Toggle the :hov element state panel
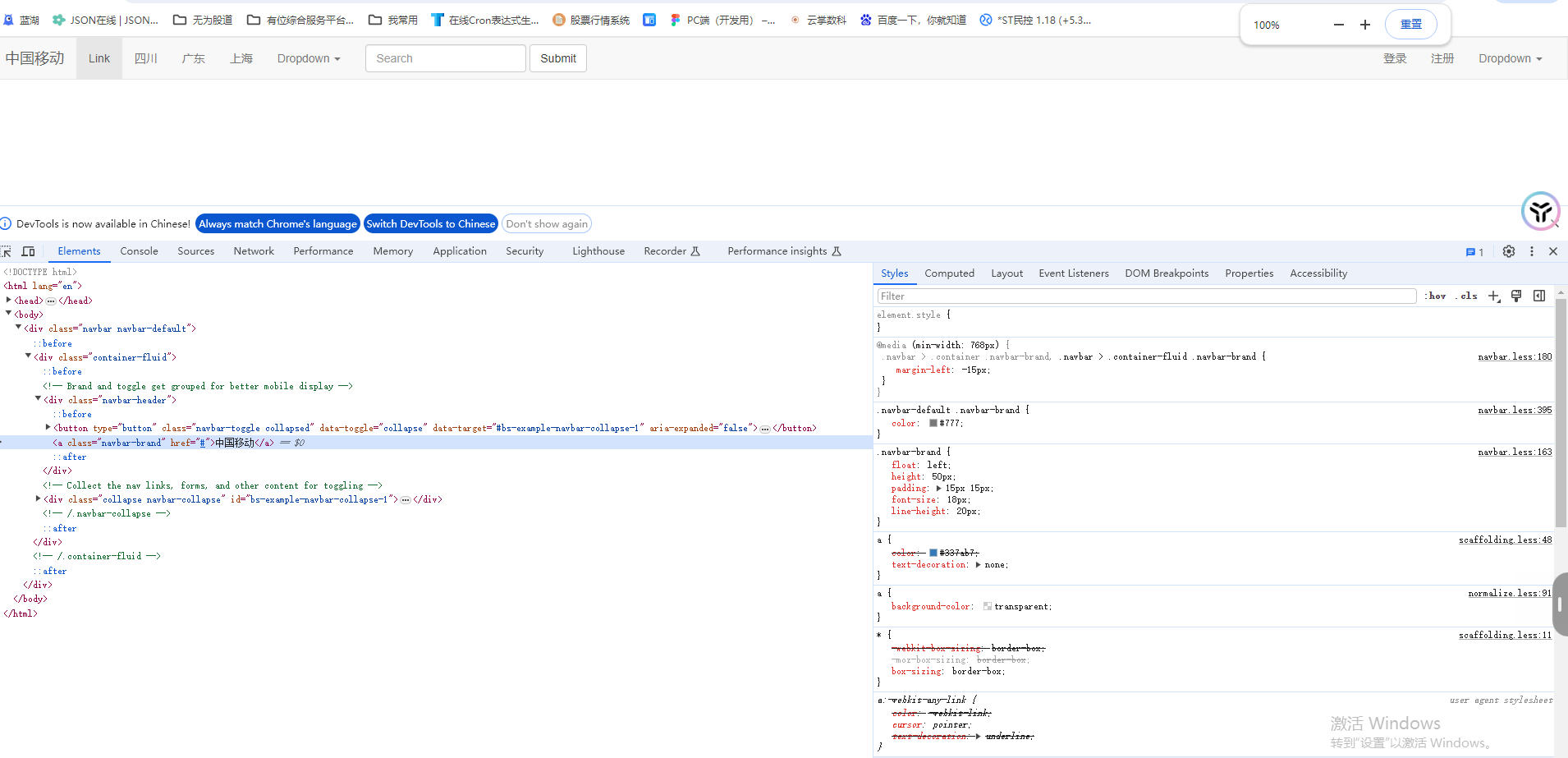1568x758 pixels. (x=1436, y=296)
